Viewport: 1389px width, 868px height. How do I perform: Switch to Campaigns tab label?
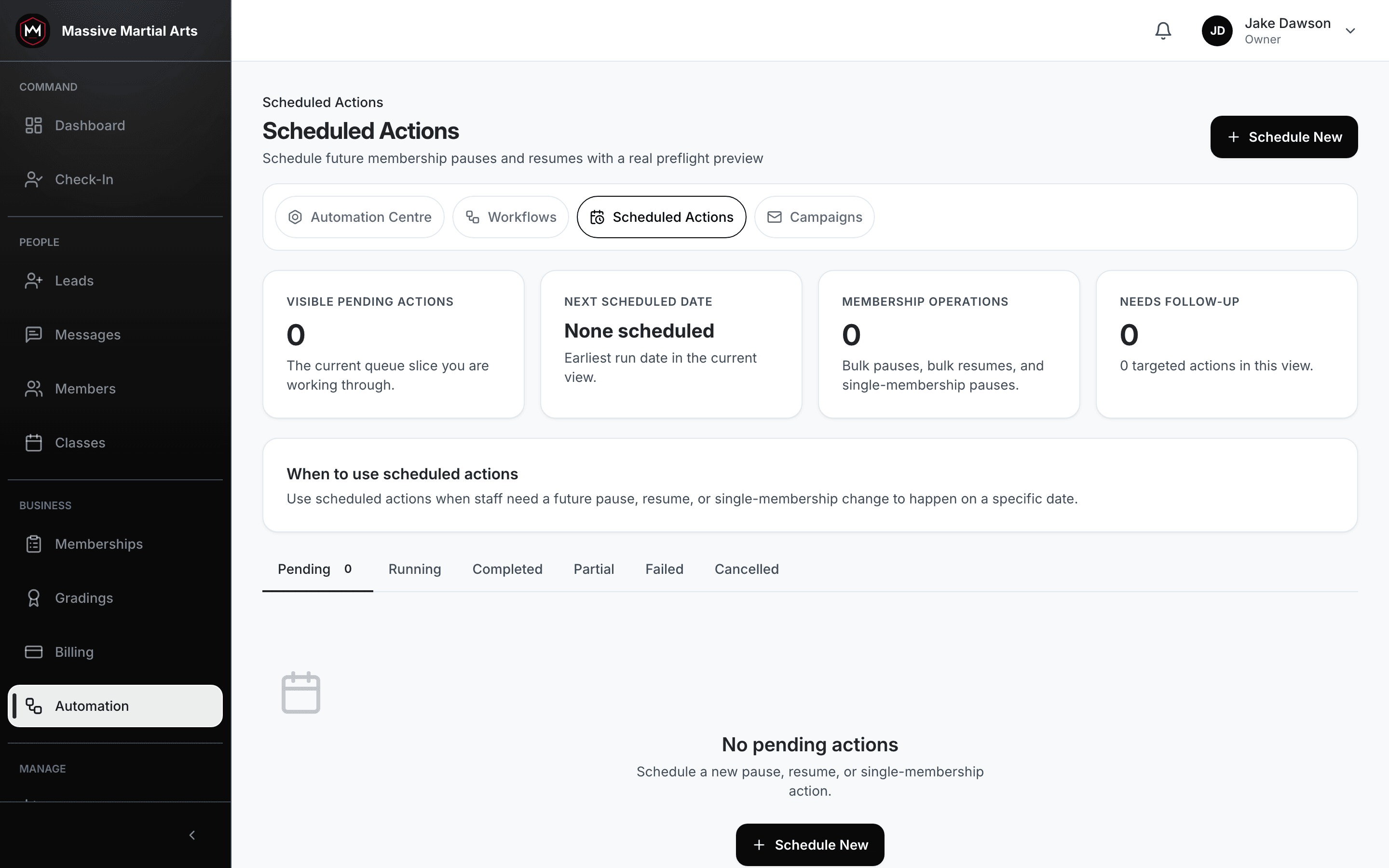click(825, 217)
